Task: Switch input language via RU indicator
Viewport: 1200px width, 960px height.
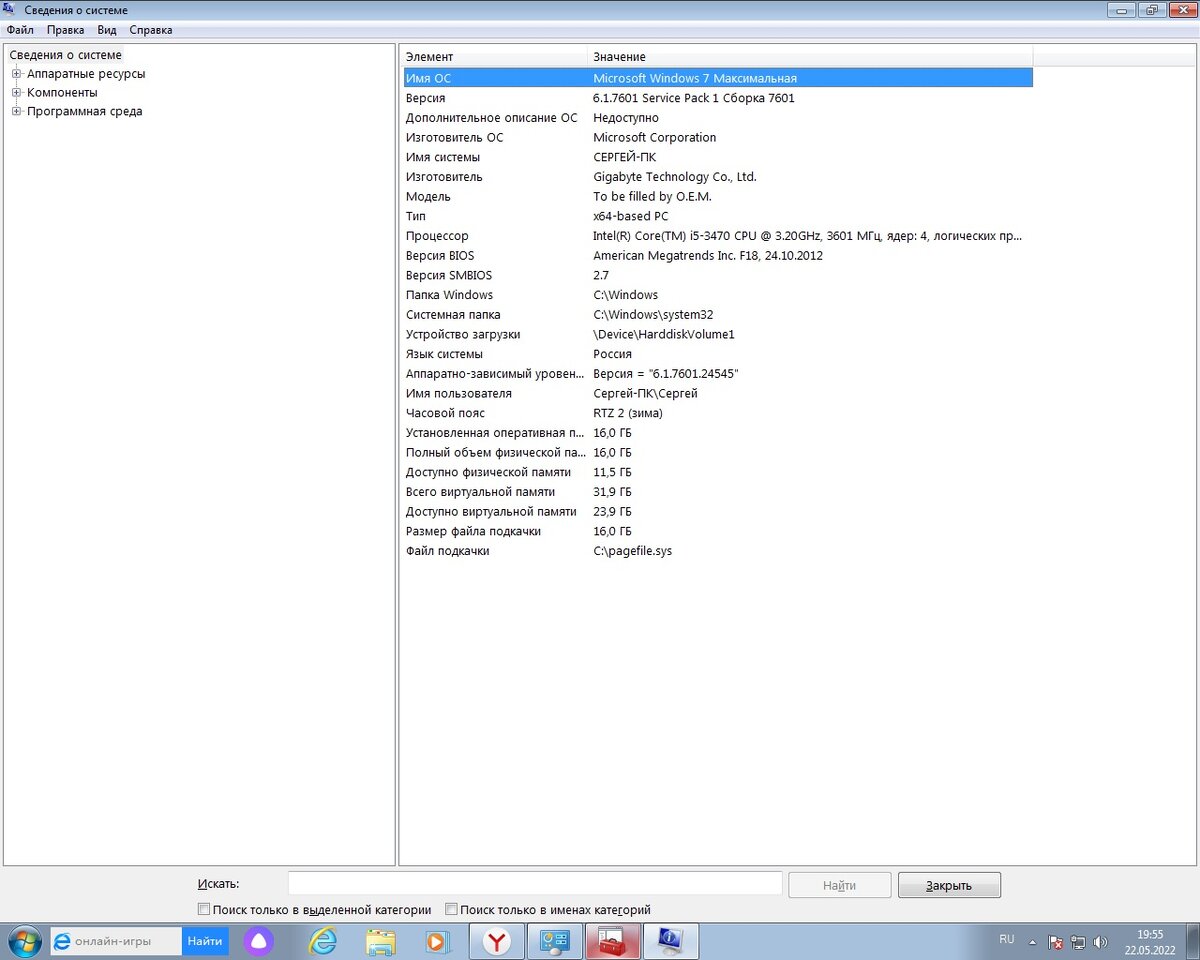Action: tap(1006, 939)
